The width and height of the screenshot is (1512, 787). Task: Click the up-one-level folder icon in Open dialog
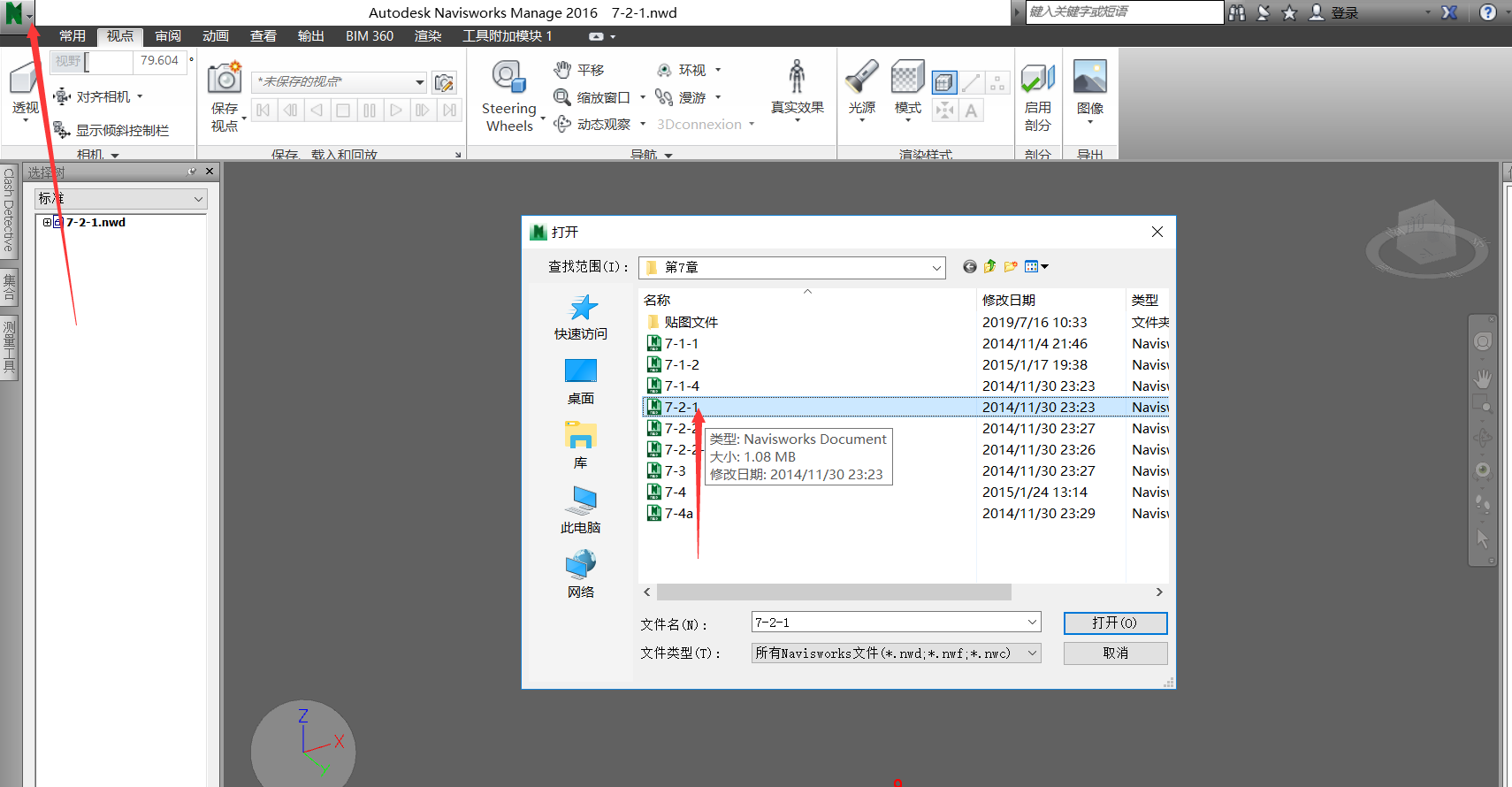(x=990, y=266)
